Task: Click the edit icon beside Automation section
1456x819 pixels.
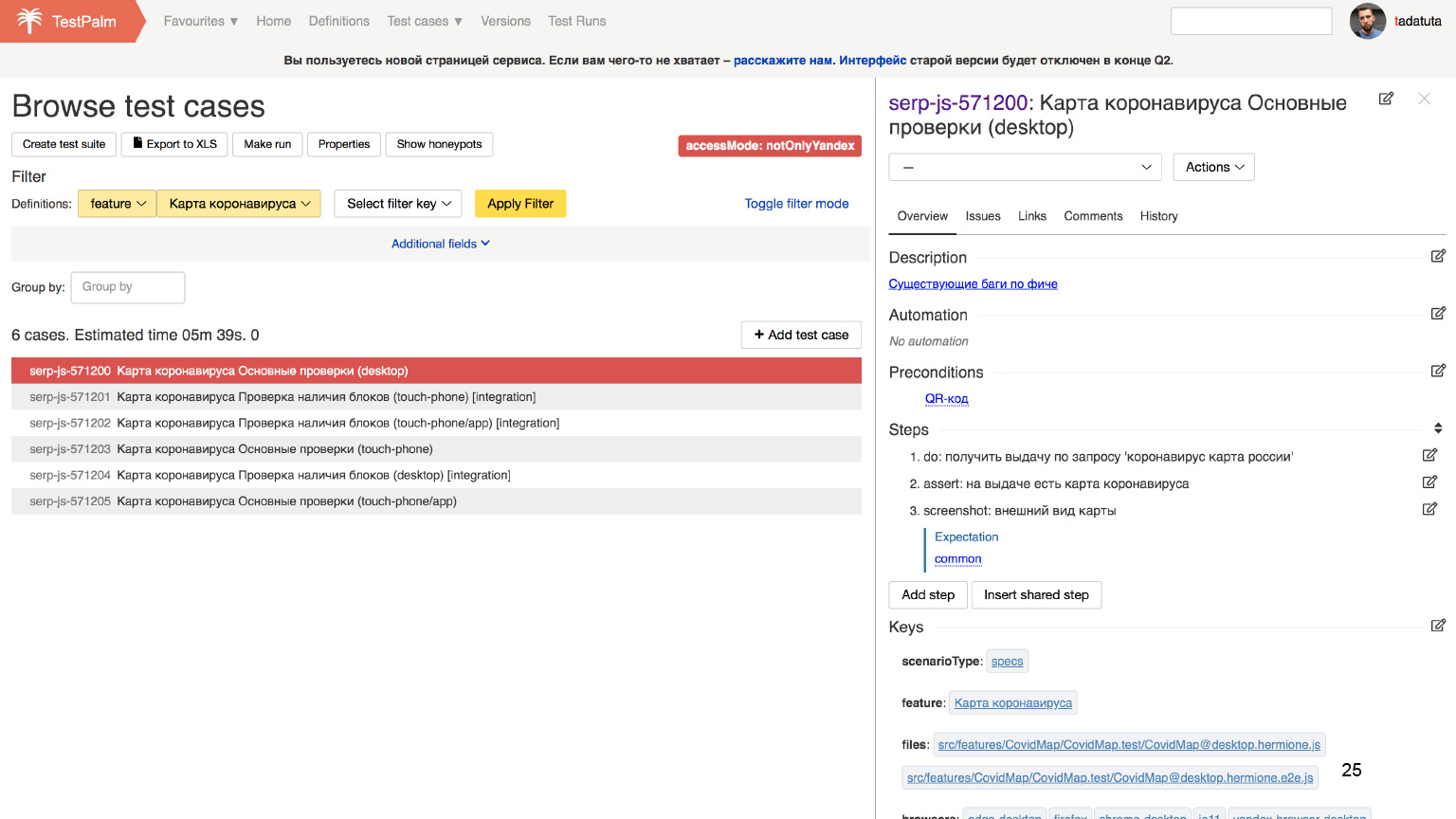Action: 1438,314
